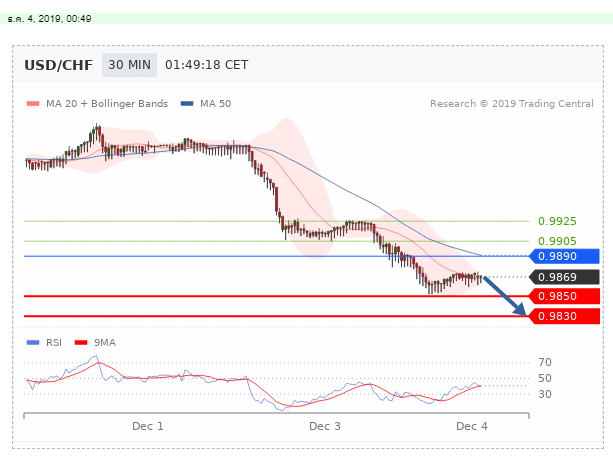This screenshot has height=461, width=613.
Task: Click the RSI 30 axis label
Action: (x=545, y=394)
